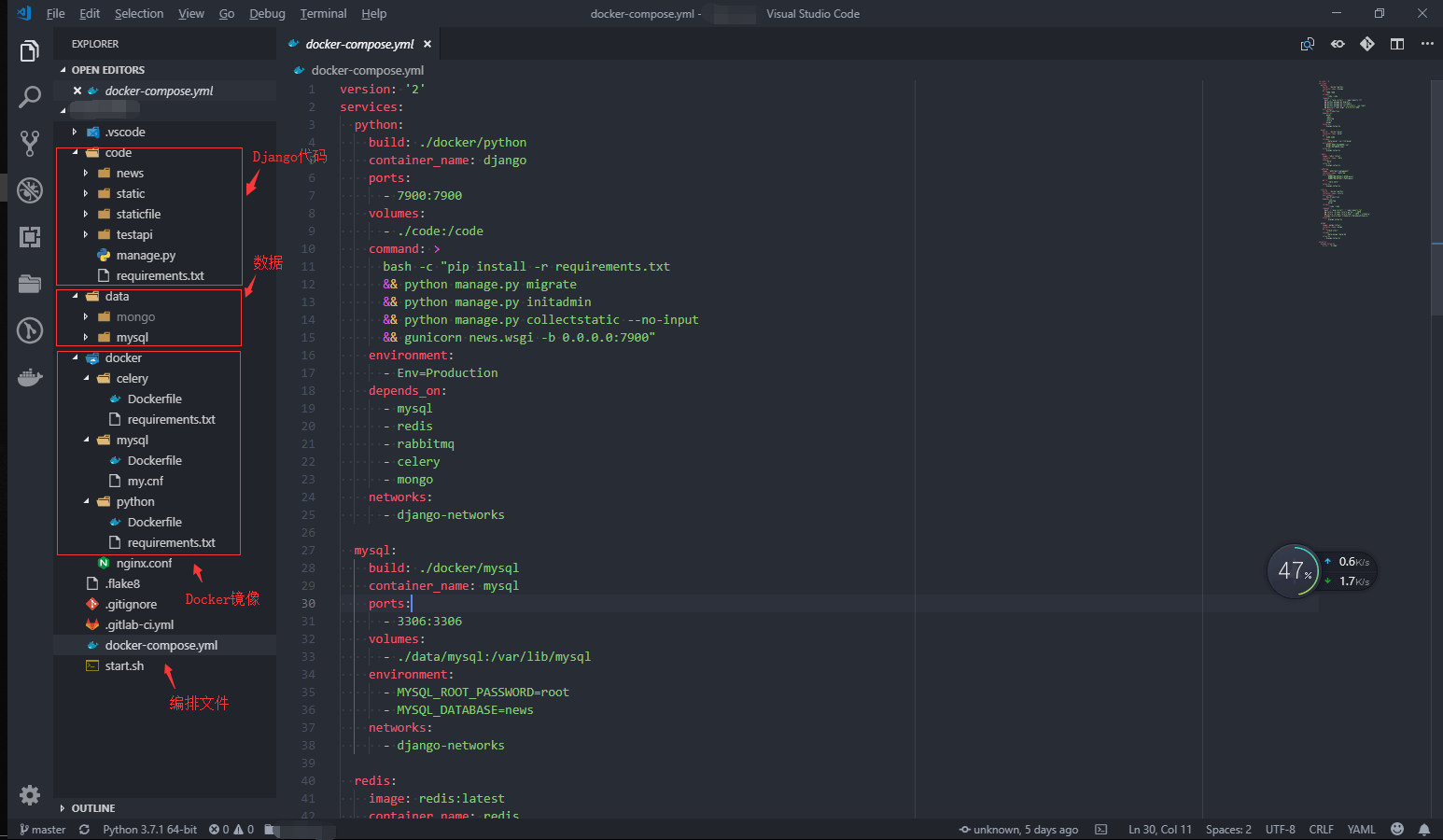Open the Edit menu

[90, 14]
